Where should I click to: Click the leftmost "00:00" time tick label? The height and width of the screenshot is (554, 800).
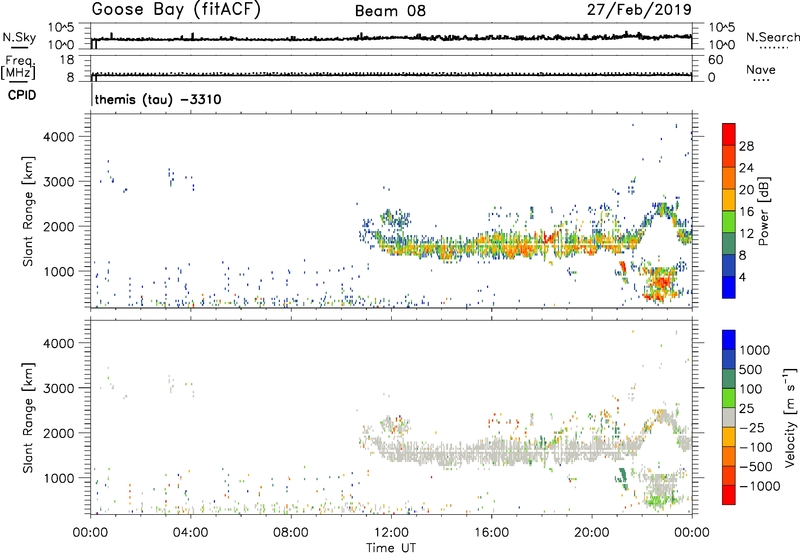coord(90,533)
